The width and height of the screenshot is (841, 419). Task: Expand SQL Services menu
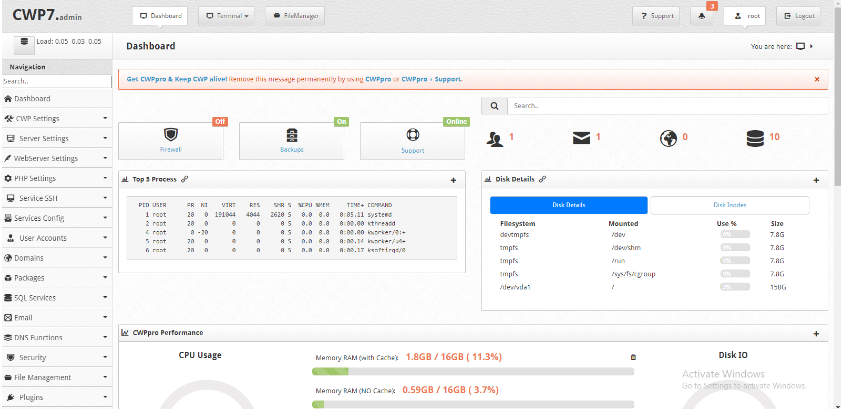pos(56,298)
